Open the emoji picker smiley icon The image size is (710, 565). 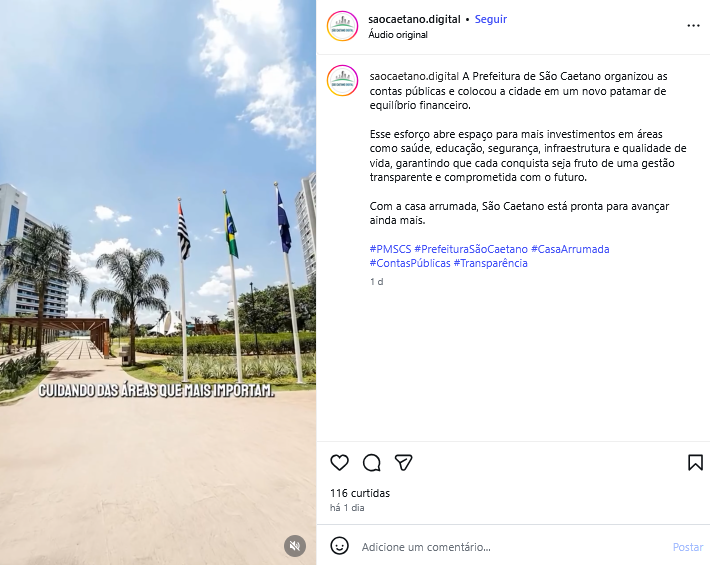339,546
